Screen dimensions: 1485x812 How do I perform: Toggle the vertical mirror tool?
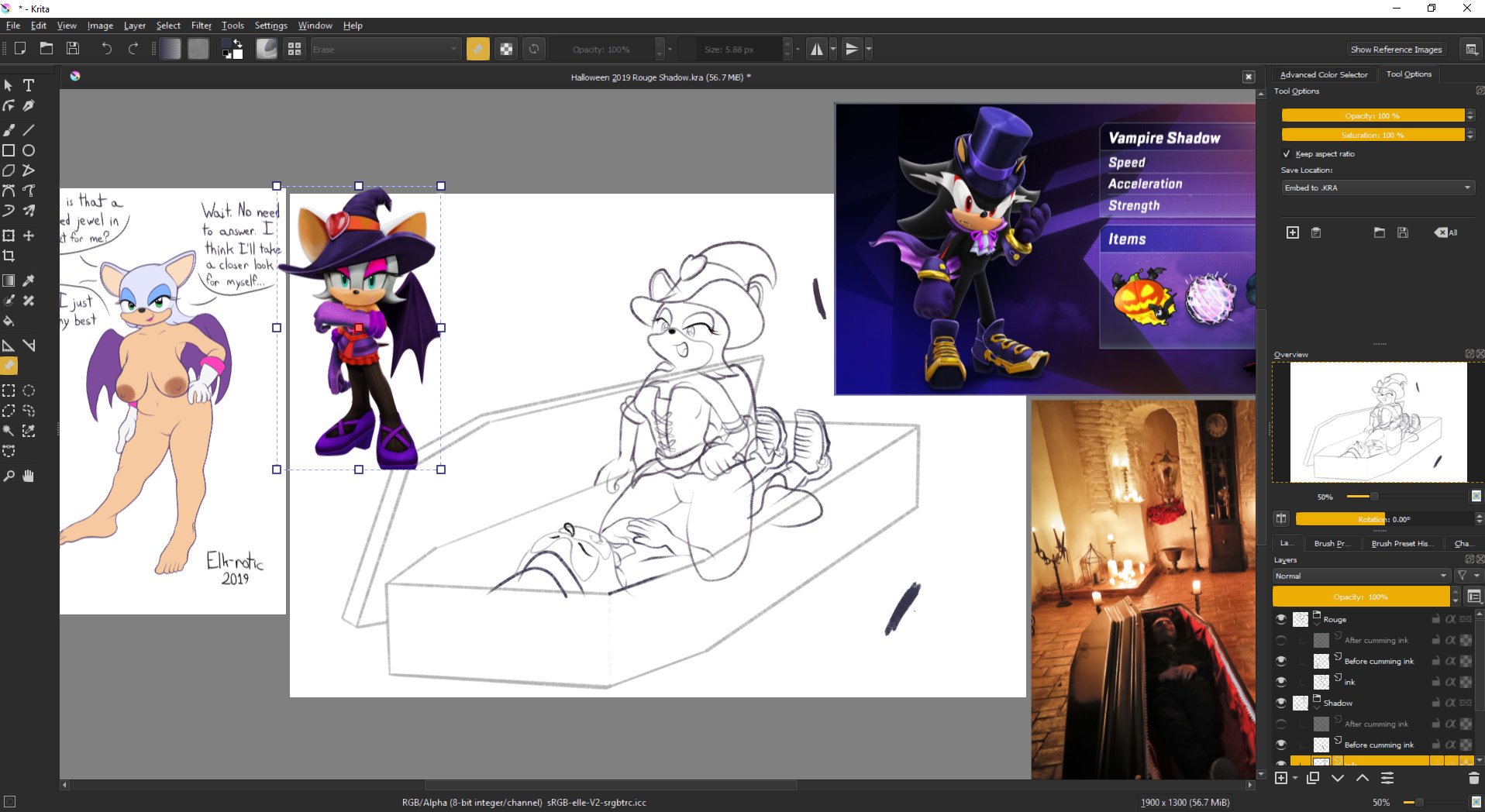(852, 49)
